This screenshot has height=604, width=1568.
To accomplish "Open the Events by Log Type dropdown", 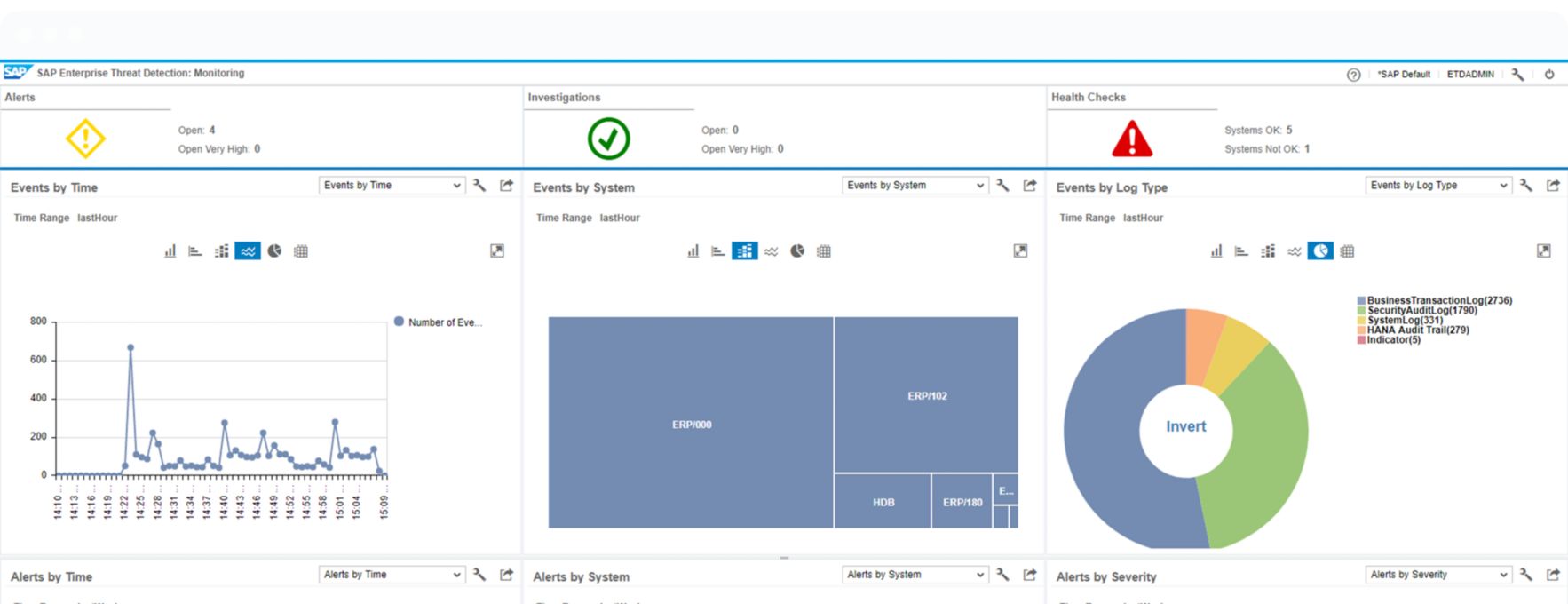I will point(1437,186).
